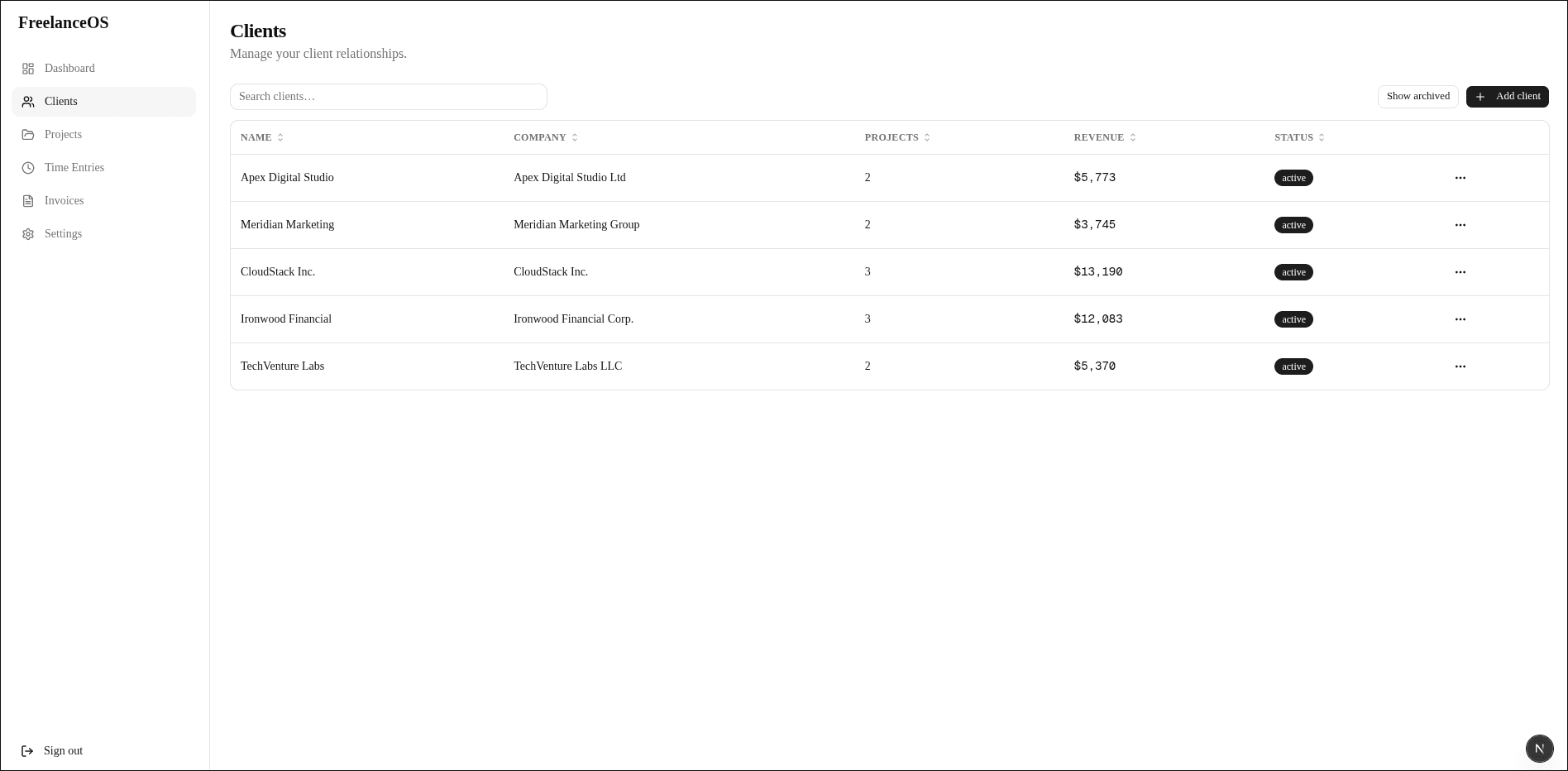
Task: Click the Apex Digital Studio Ltd company cell
Action: [x=569, y=178]
